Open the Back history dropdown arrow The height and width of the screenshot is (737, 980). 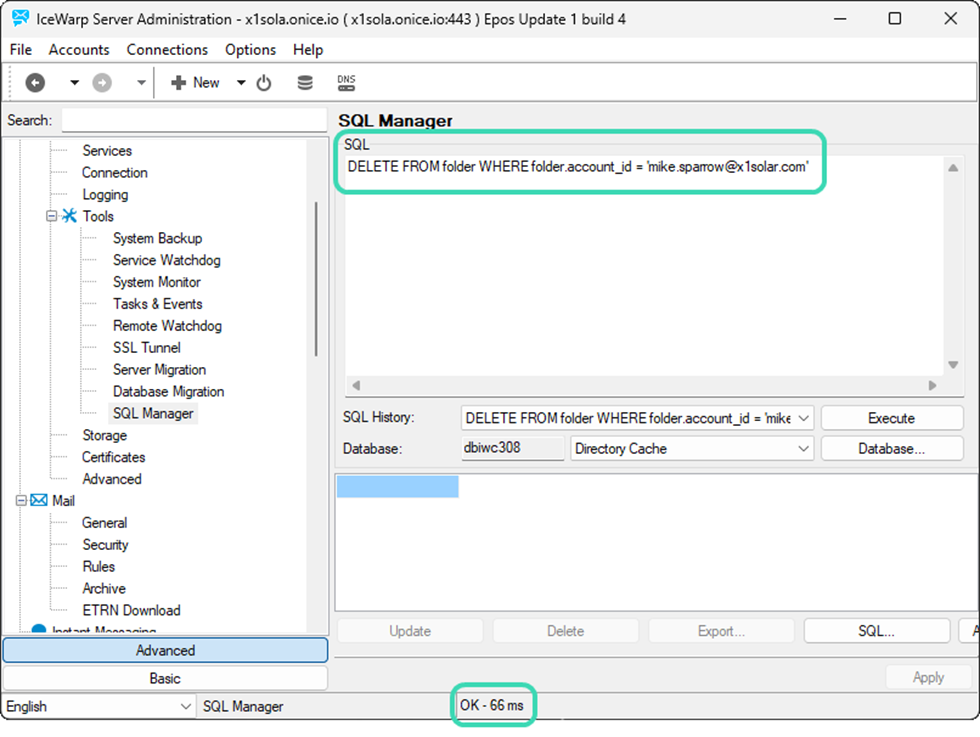tap(74, 83)
